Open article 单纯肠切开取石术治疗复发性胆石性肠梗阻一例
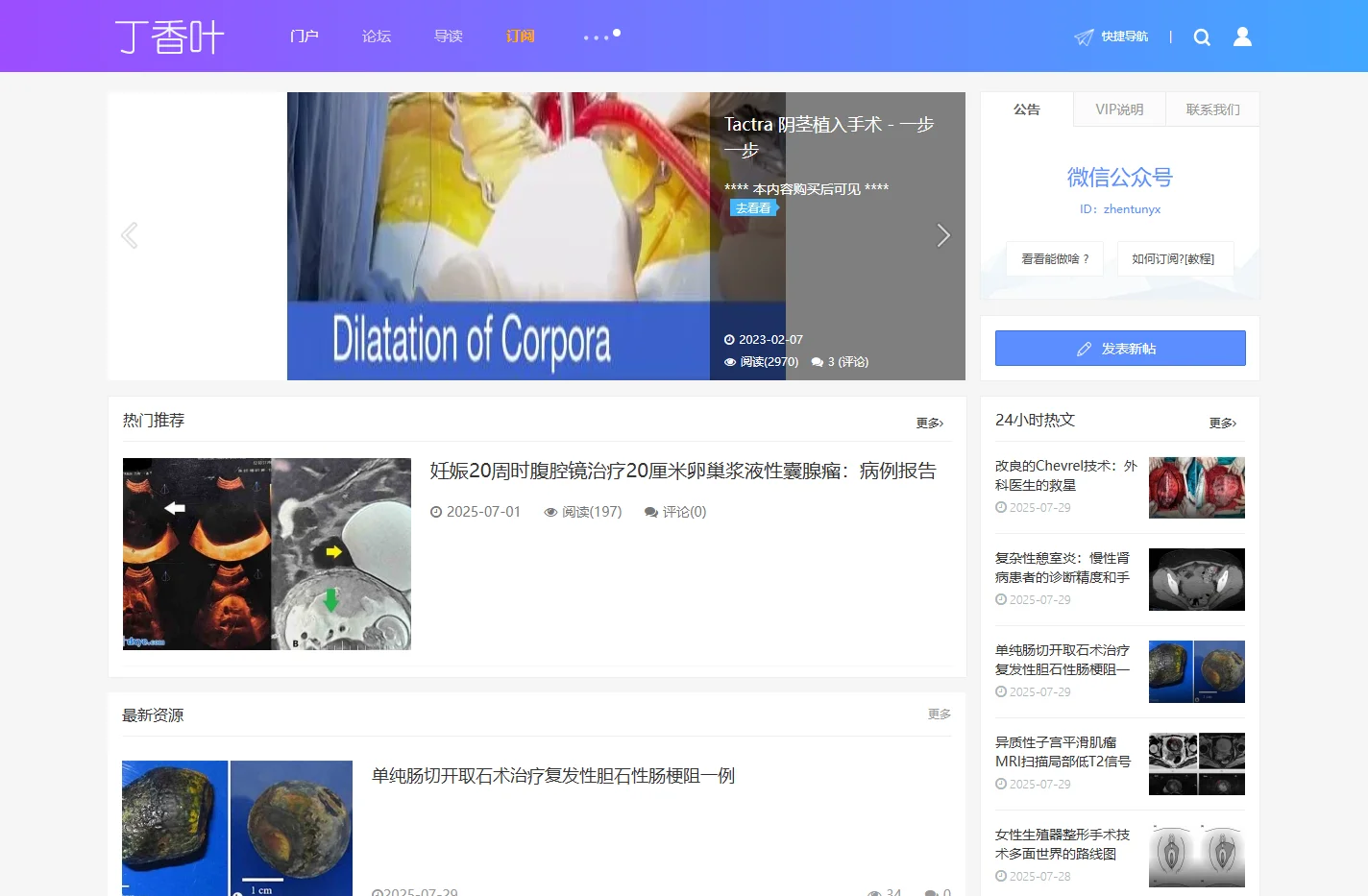The height and width of the screenshot is (896, 1368). point(553,776)
